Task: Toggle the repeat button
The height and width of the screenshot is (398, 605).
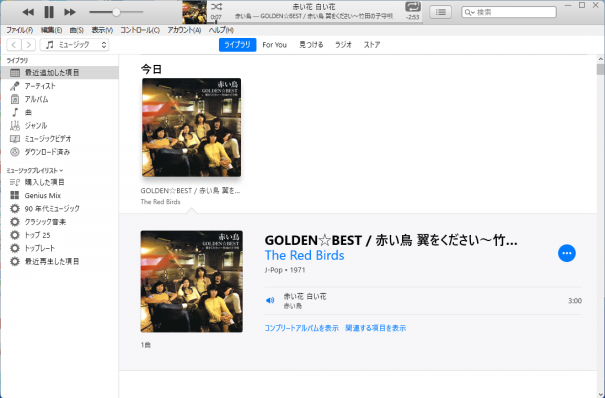Action: [x=412, y=7]
